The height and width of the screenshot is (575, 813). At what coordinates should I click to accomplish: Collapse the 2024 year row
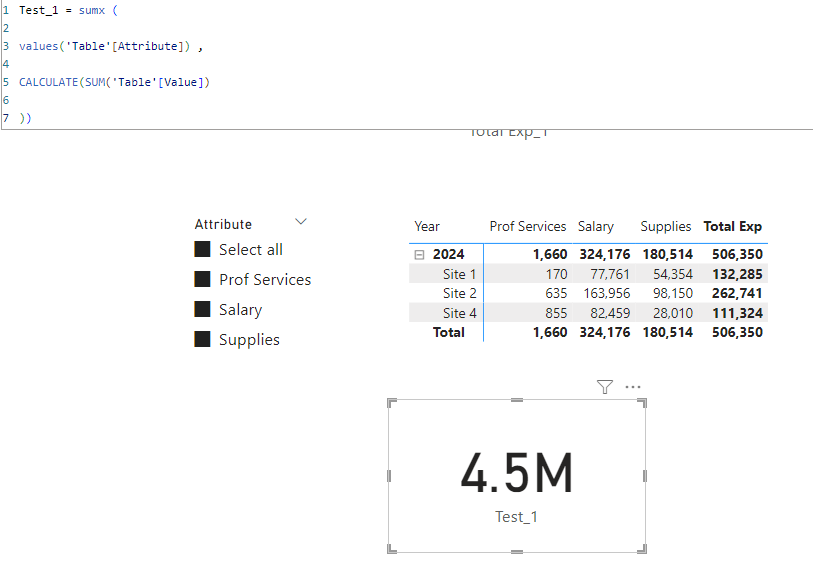pyautogui.click(x=419, y=255)
